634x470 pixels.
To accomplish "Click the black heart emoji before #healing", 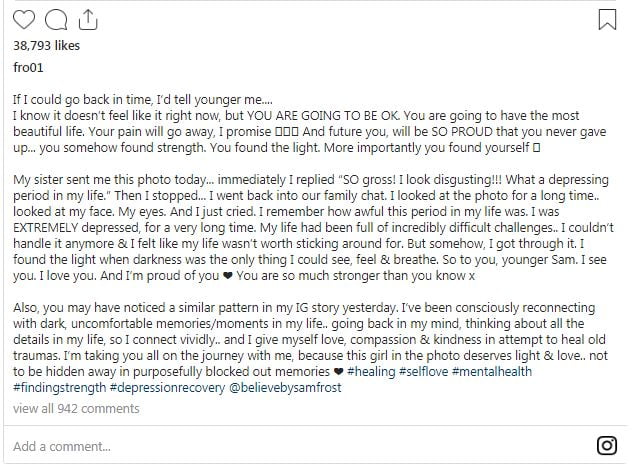I will point(338,372).
